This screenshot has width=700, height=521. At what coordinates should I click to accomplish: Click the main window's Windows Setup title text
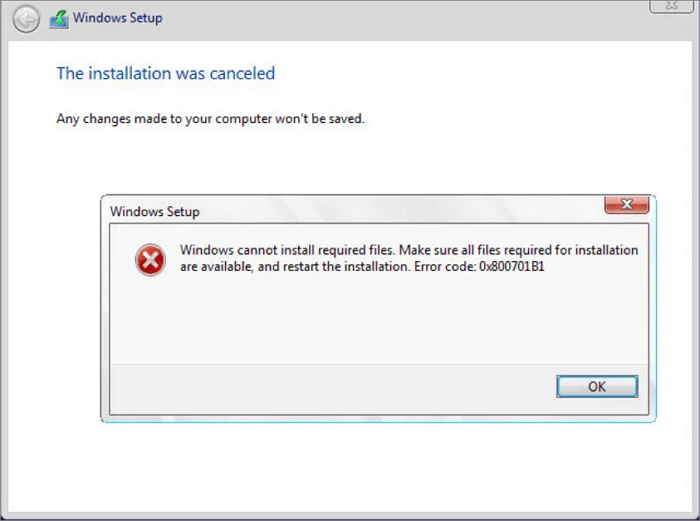119,18
